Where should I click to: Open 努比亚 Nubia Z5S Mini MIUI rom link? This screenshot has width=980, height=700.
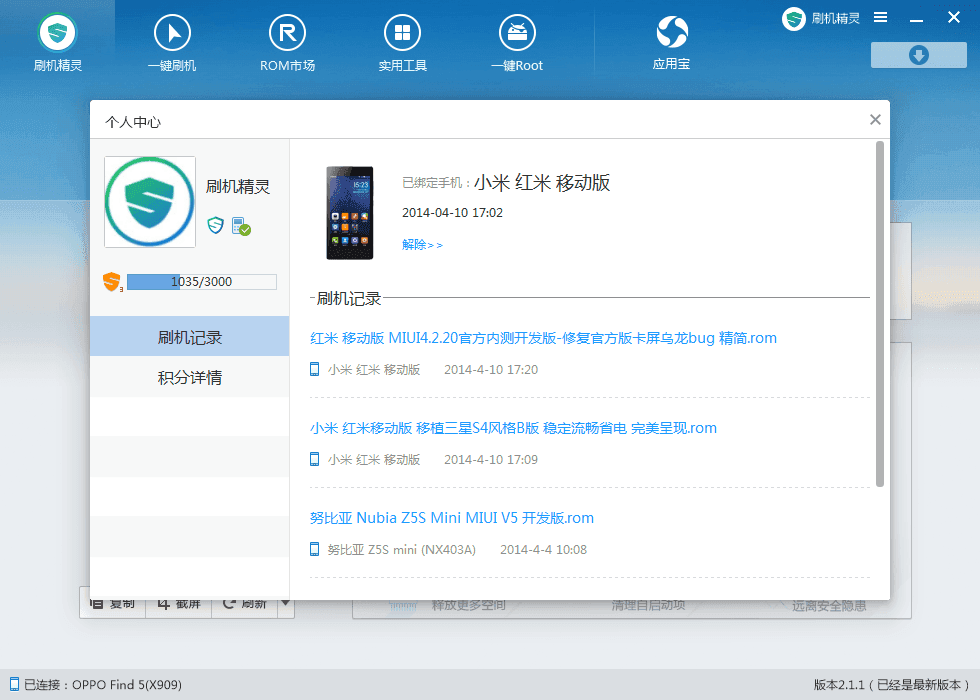pyautogui.click(x=451, y=518)
